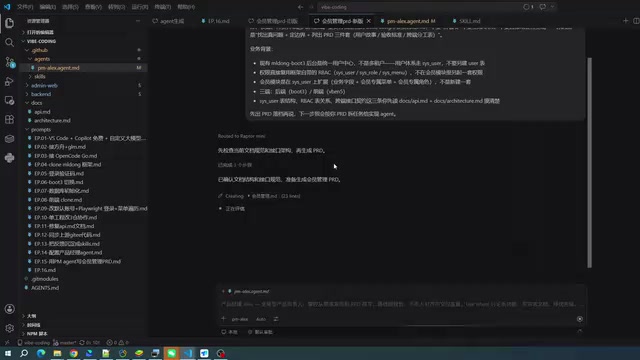Switch to the EP.16.md editor tab

216,21
